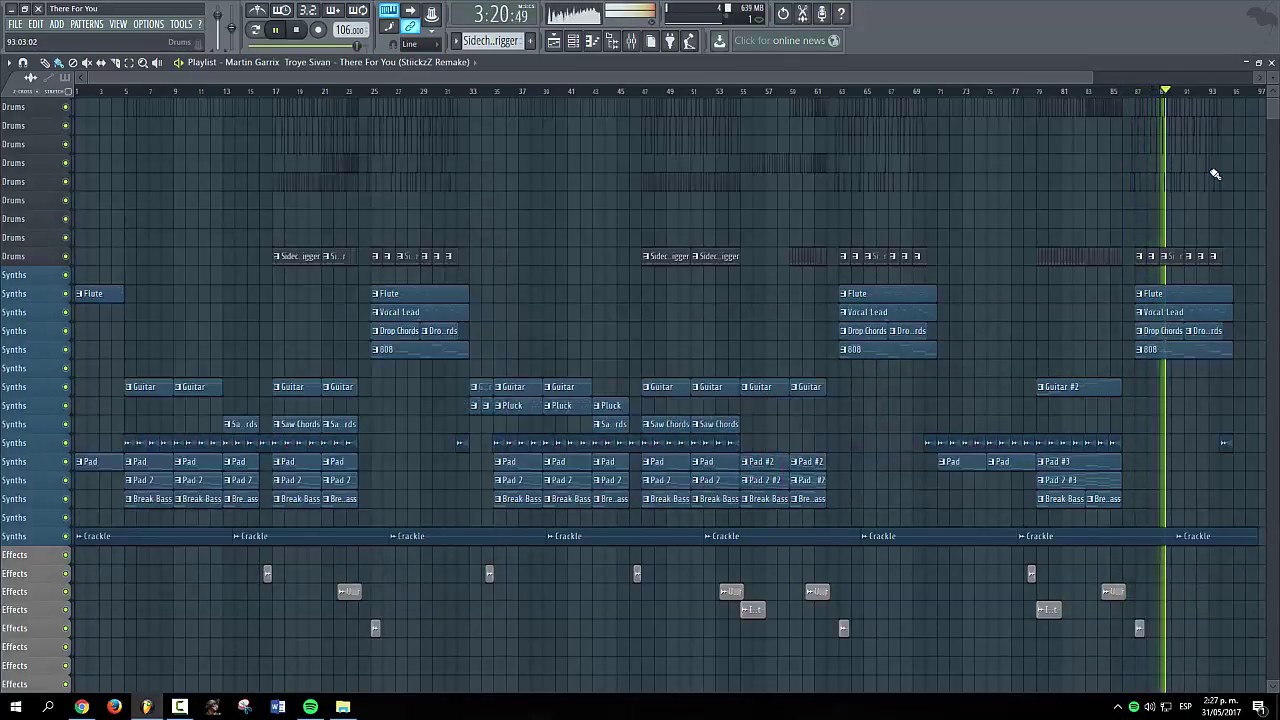1280x720 pixels.
Task: Open the Channel rack icon
Action: [573, 41]
